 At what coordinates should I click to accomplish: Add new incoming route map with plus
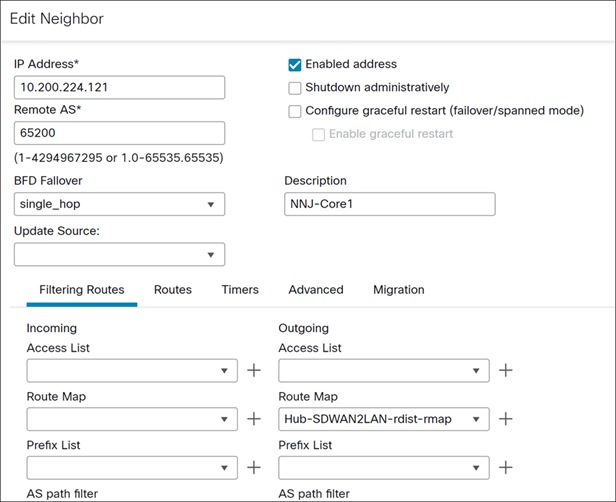click(x=254, y=419)
